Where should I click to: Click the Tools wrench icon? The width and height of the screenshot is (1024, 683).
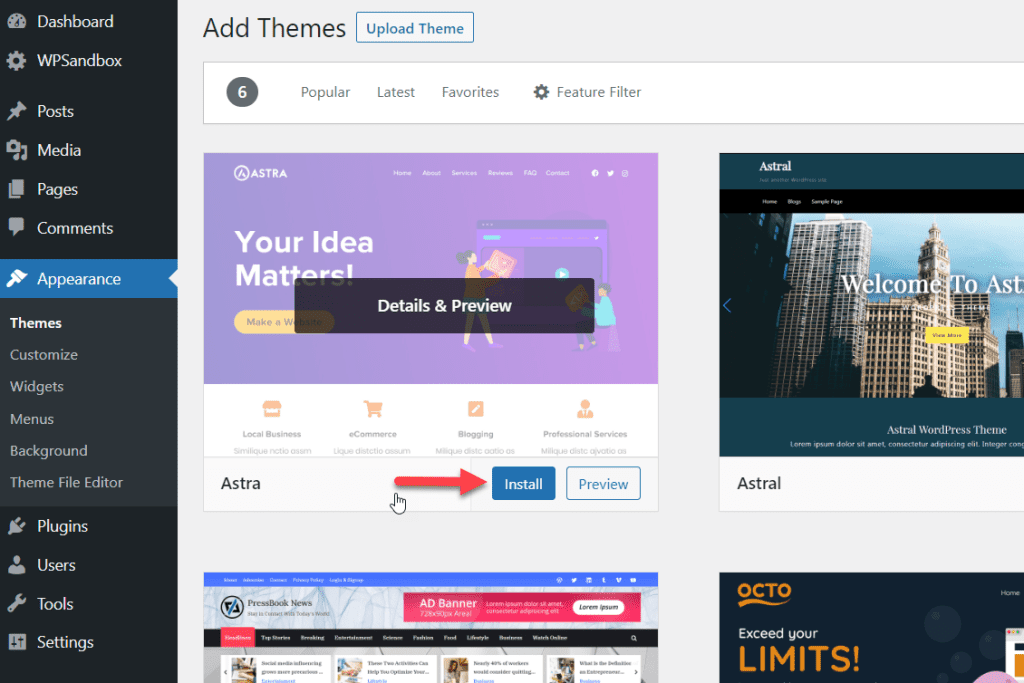tap(17, 604)
